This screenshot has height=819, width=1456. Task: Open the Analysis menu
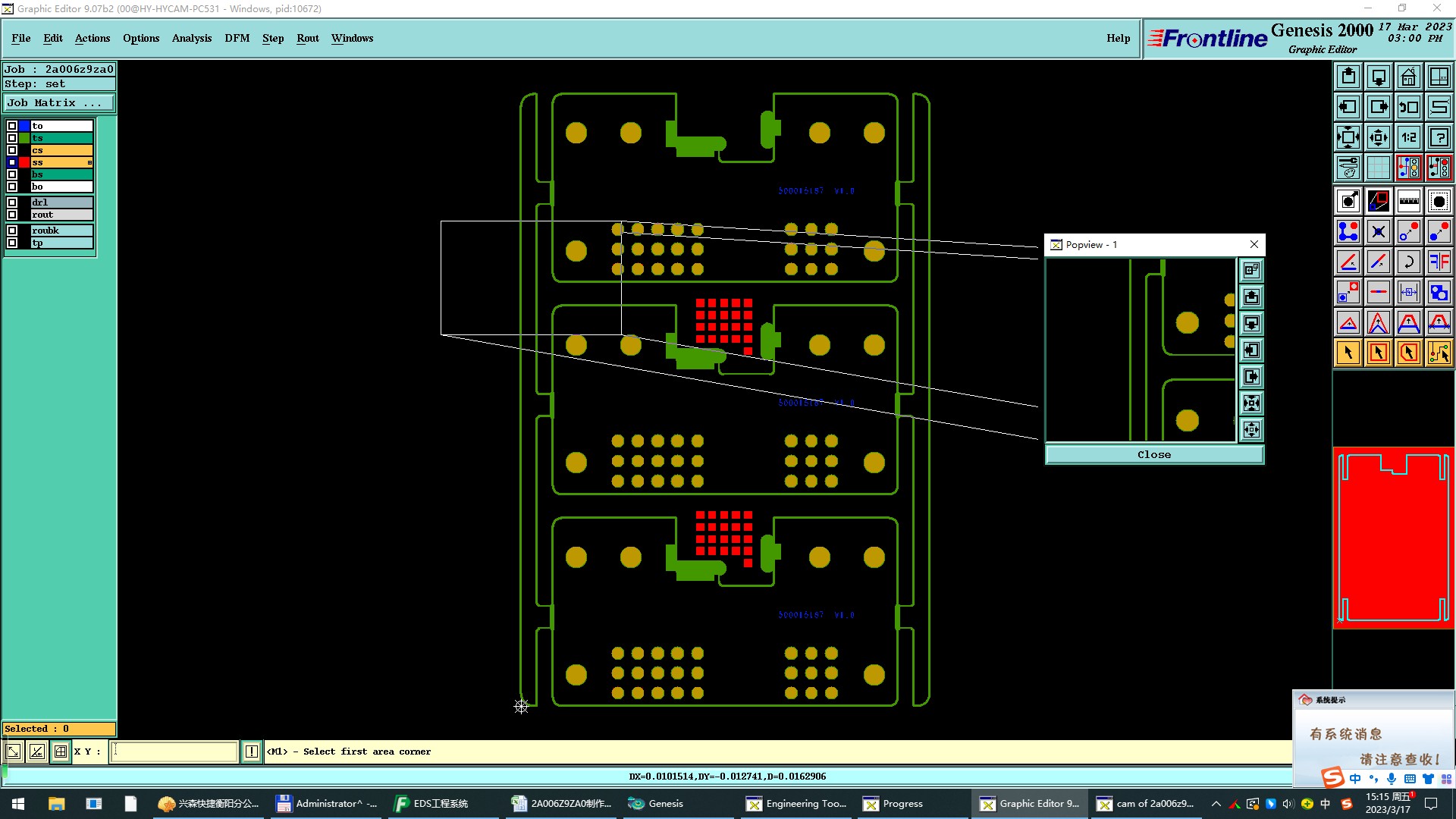tap(191, 38)
